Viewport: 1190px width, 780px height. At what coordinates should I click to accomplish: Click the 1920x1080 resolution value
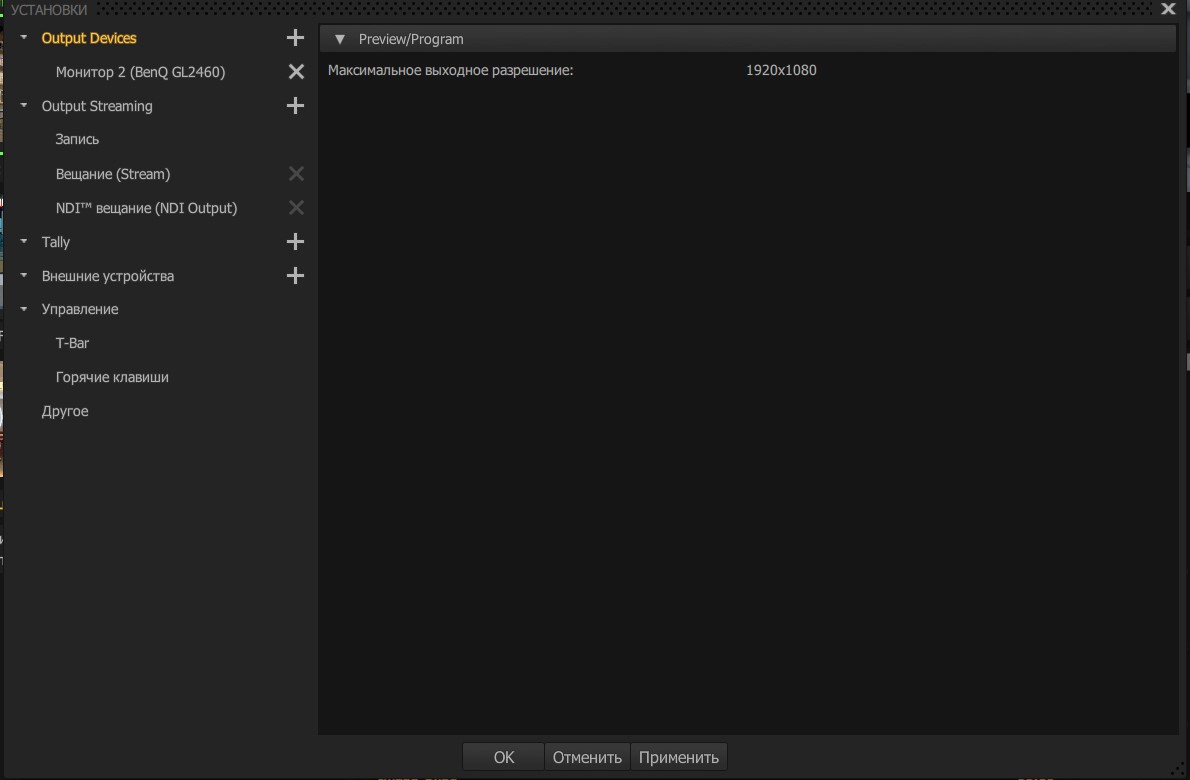pyautogui.click(x=781, y=70)
